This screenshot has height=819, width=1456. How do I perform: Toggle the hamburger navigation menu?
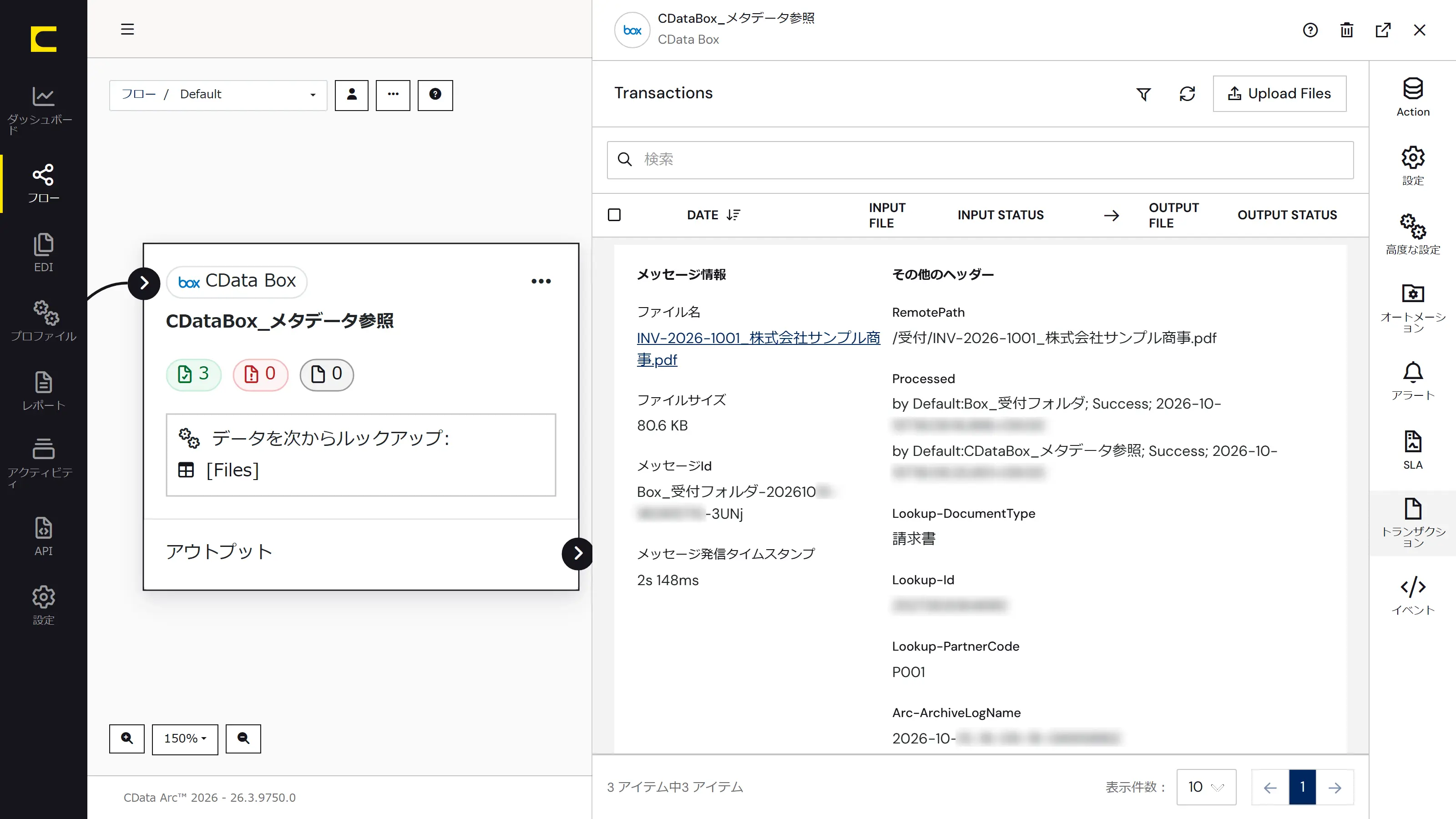pos(127,30)
